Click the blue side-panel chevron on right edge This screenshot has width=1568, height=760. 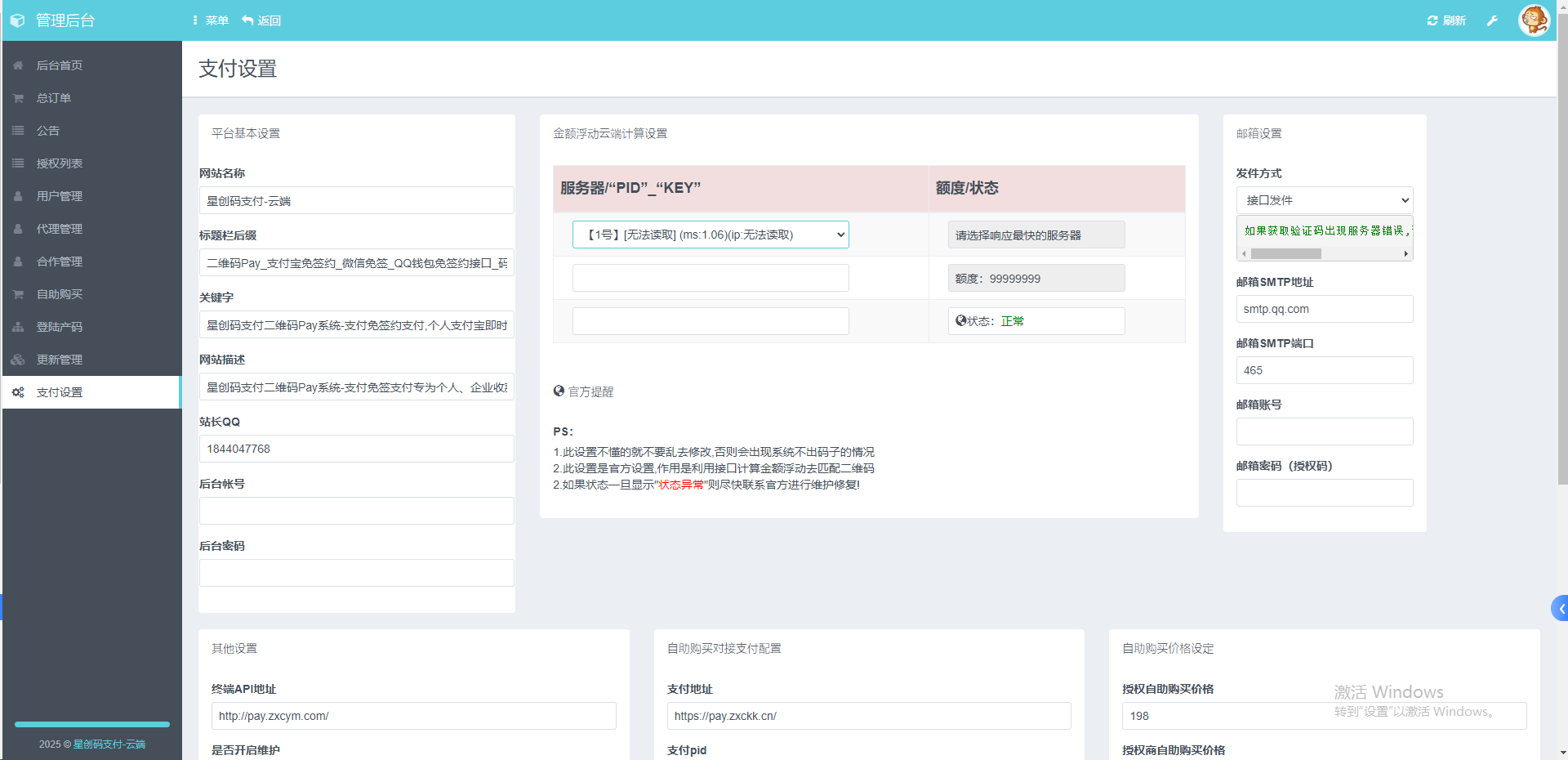[1560, 608]
